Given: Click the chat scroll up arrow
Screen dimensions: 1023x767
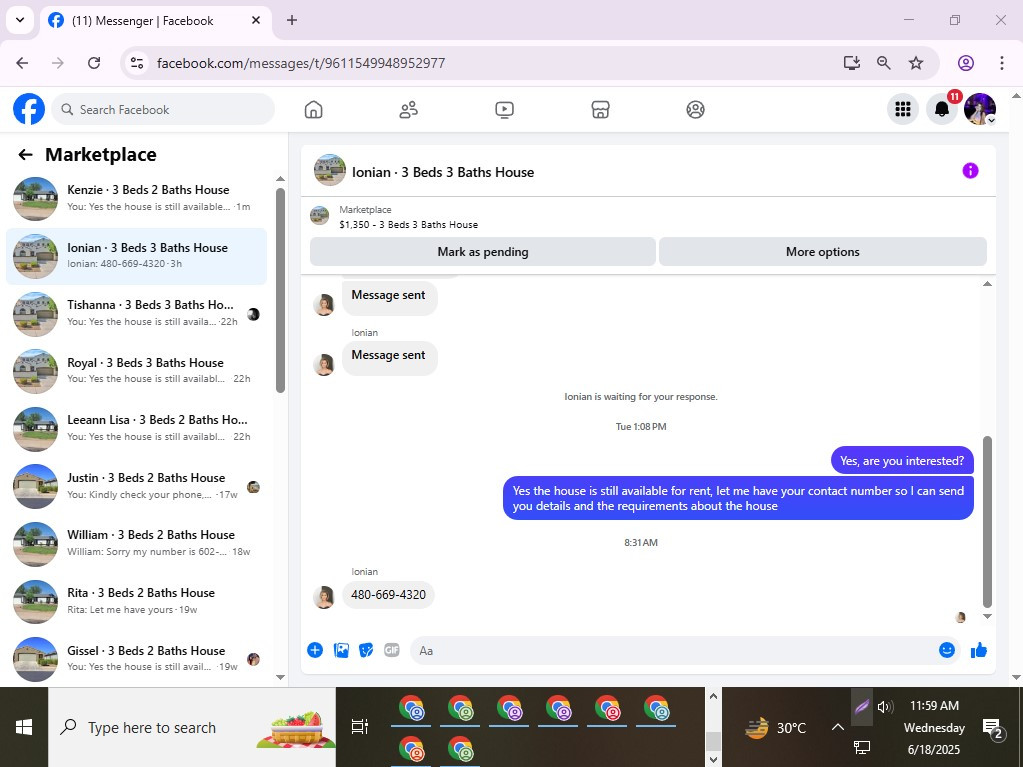Looking at the screenshot, I should pos(987,284).
